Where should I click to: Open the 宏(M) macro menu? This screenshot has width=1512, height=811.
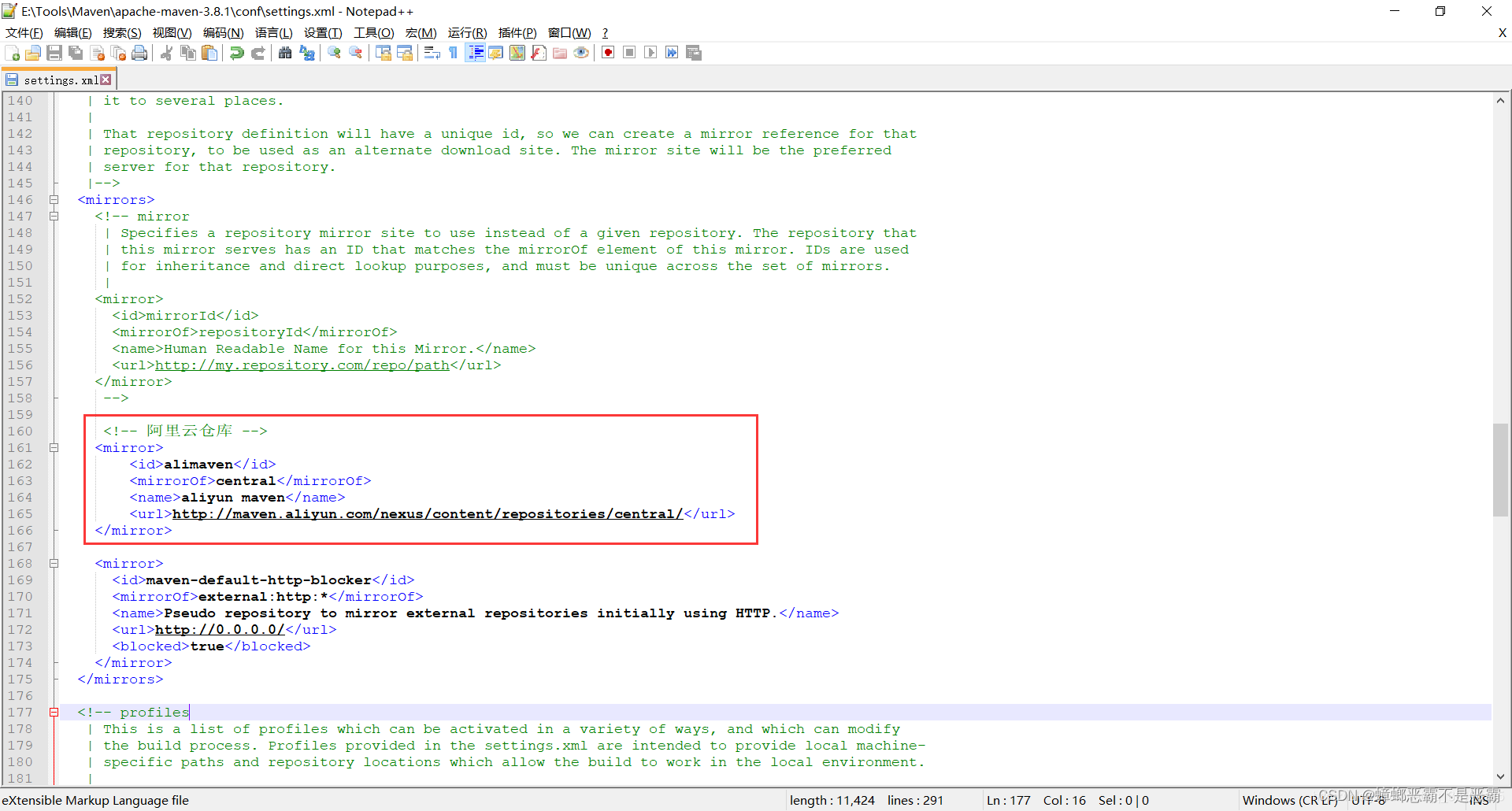point(421,32)
